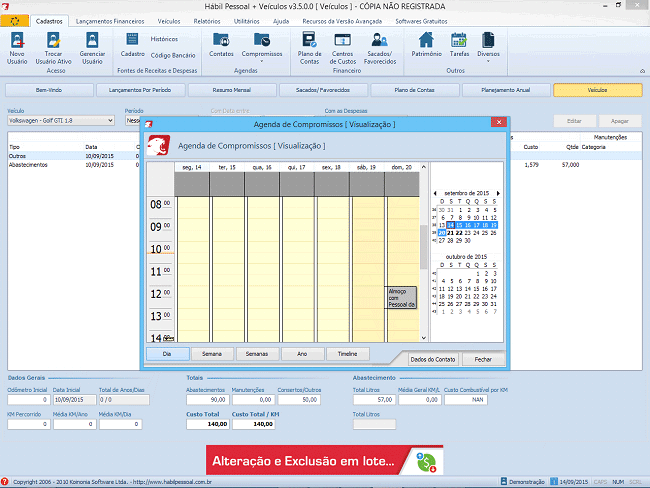Screen dimensions: 650x488
Task: Select the Relatórios tab
Action: [207, 21]
